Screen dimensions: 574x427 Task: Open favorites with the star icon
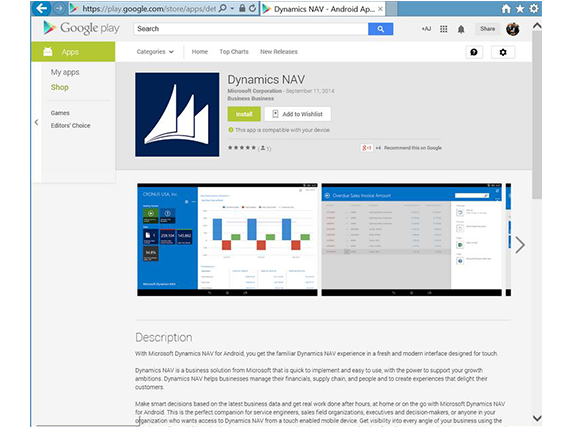coord(520,8)
